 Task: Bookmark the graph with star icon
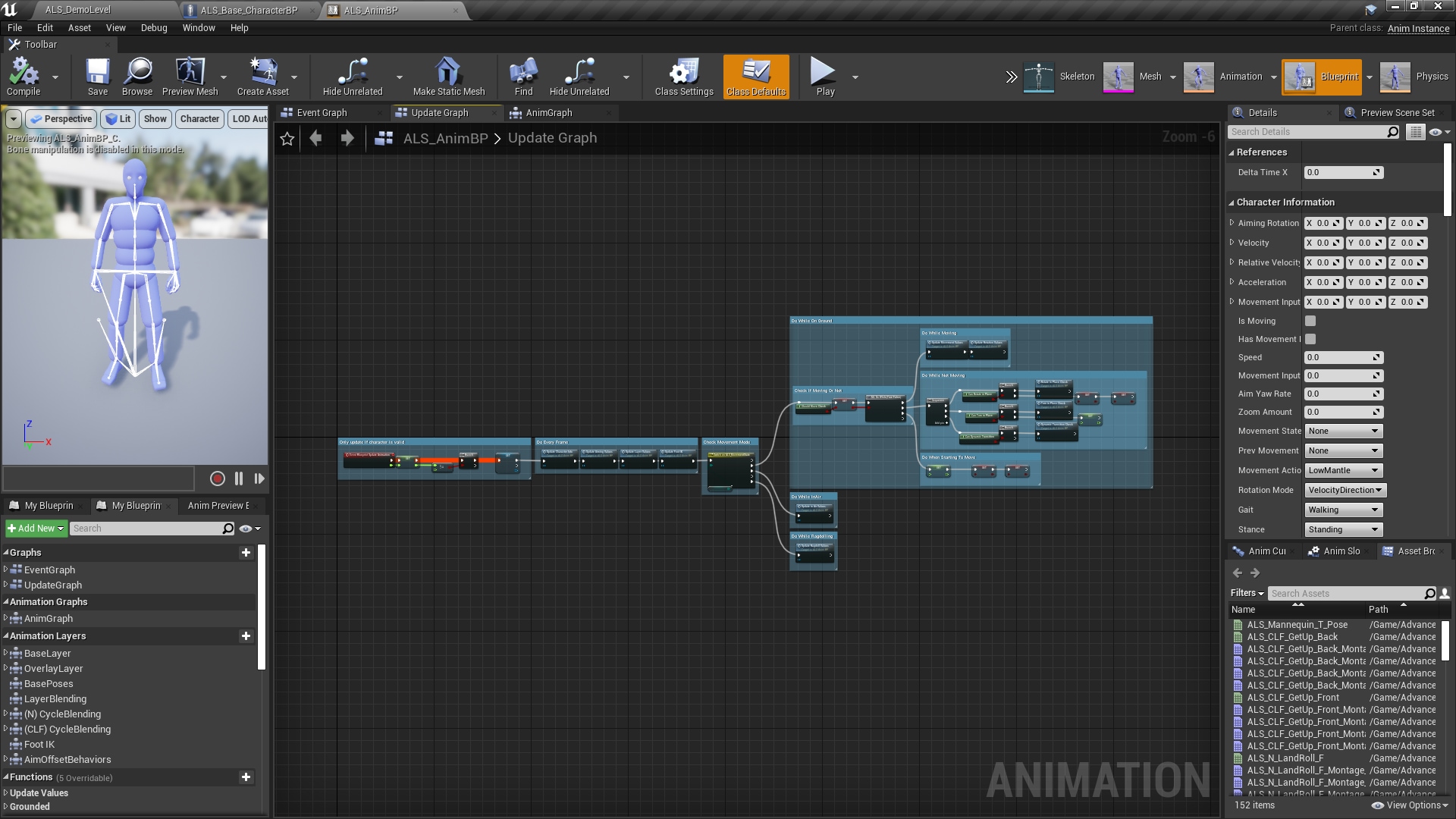(287, 139)
